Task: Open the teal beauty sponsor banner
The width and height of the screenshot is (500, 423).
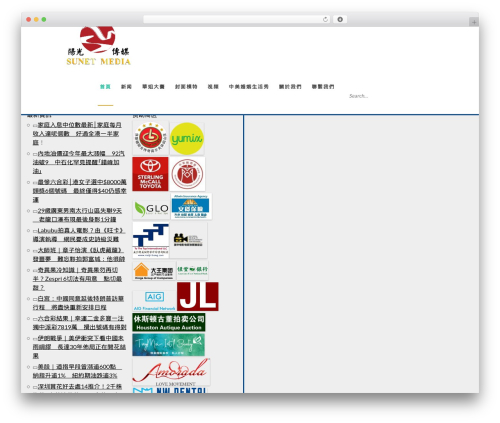Action: [x=168, y=345]
